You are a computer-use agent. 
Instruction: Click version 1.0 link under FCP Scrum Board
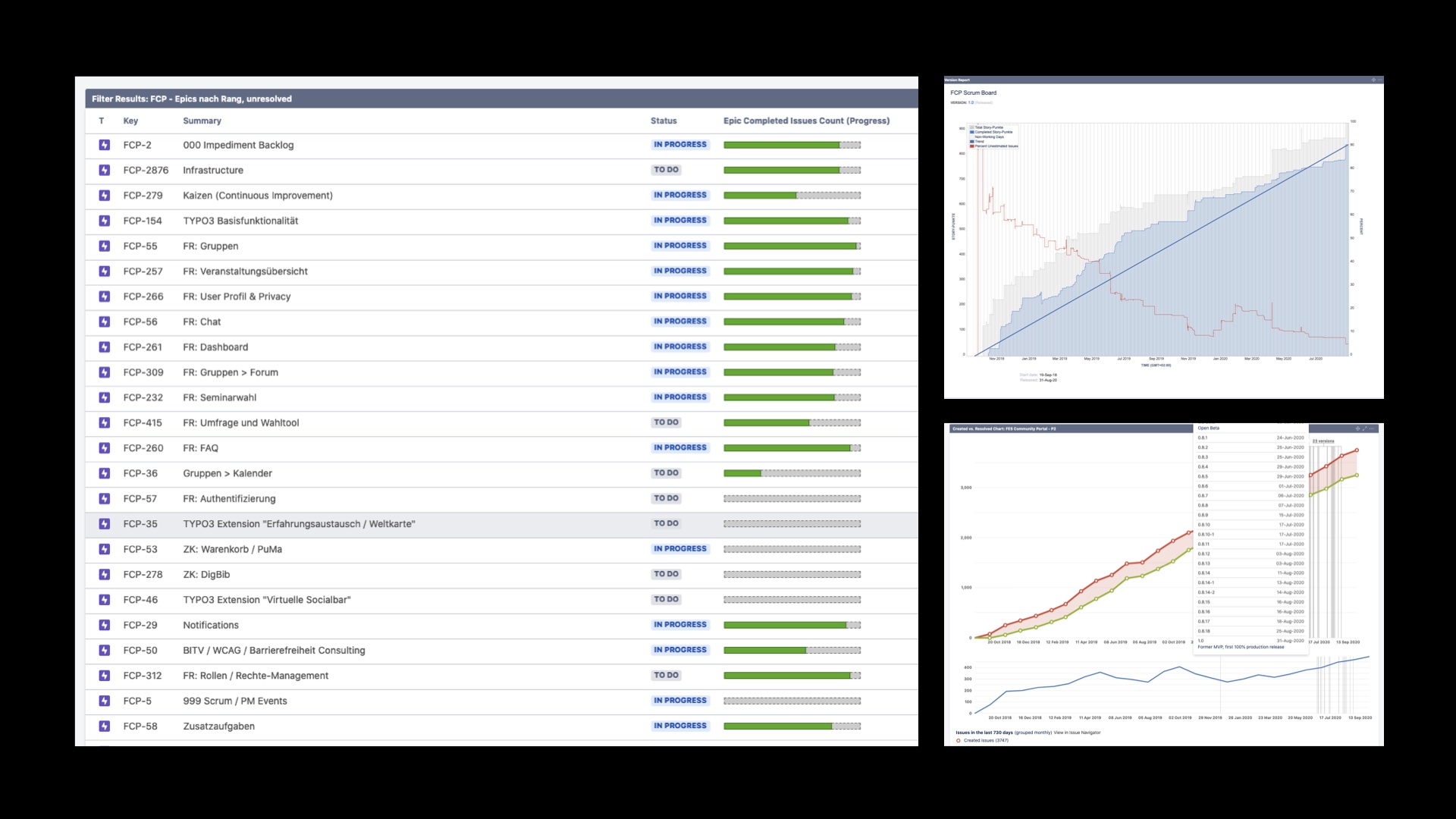tap(971, 102)
